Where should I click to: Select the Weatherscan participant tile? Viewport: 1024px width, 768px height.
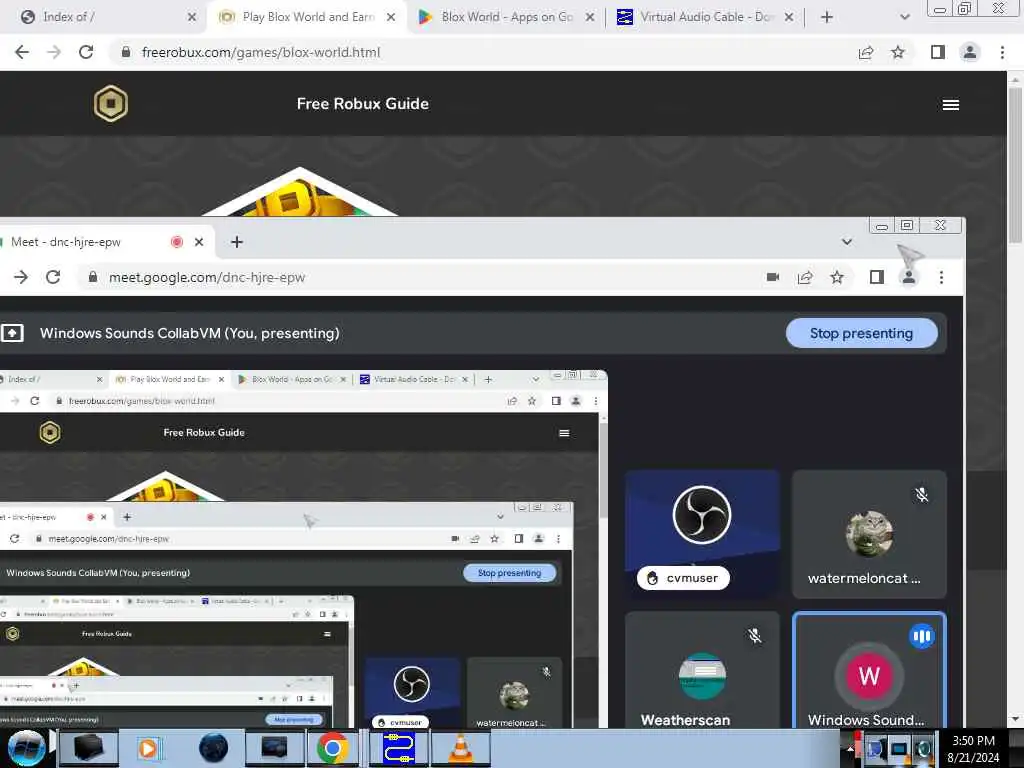pyautogui.click(x=702, y=670)
